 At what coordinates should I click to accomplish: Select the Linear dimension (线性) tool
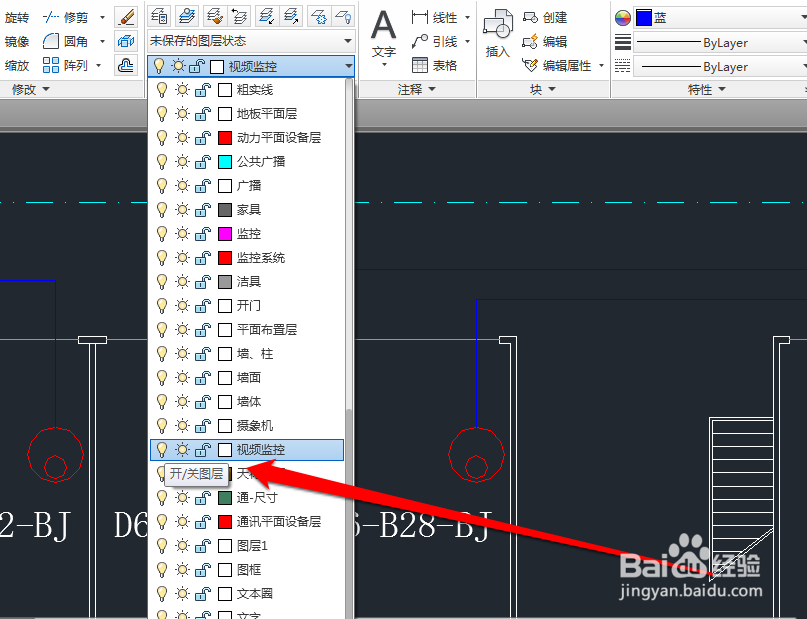click(x=434, y=17)
